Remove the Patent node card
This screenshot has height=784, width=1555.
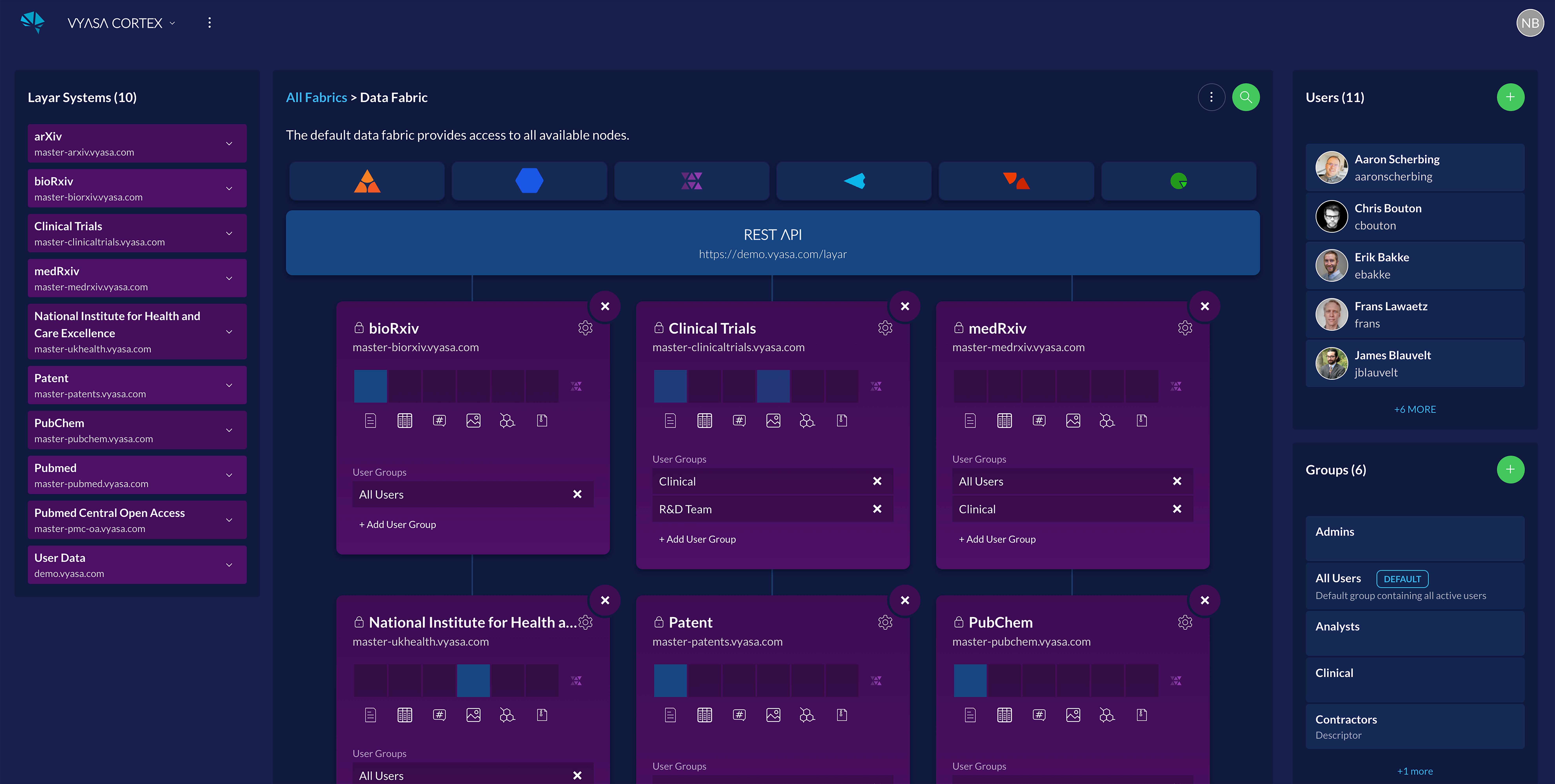point(905,601)
